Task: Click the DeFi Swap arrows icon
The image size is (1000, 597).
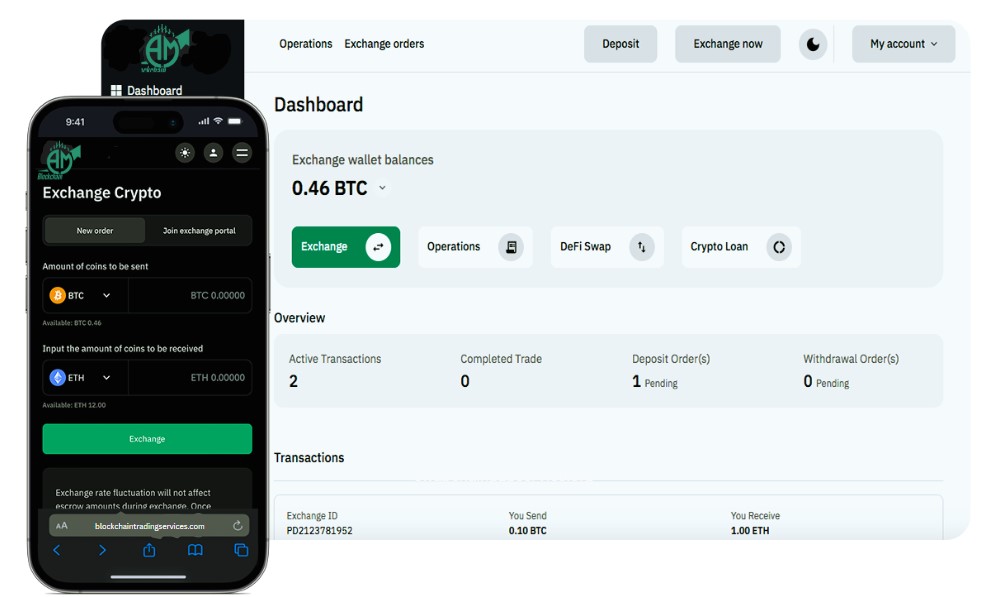Action: 641,247
